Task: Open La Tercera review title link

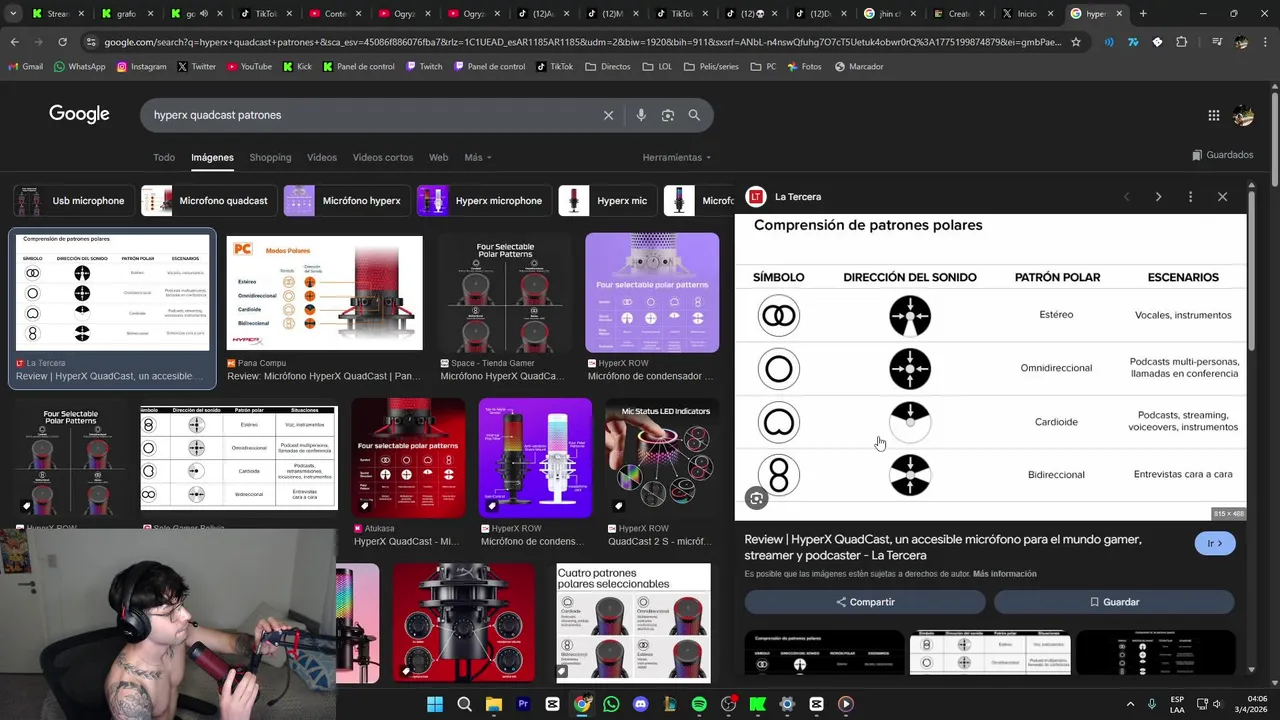Action: [x=943, y=547]
